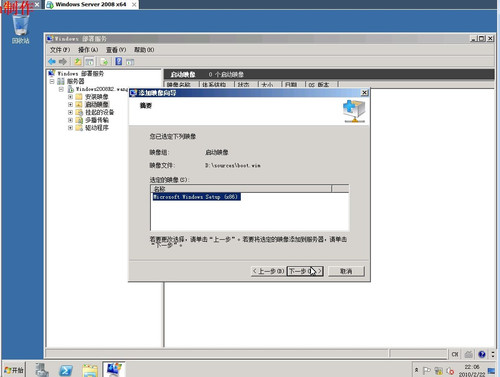Open PowerShell from the taskbar
500x377 pixels.
pyautogui.click(x=66, y=370)
